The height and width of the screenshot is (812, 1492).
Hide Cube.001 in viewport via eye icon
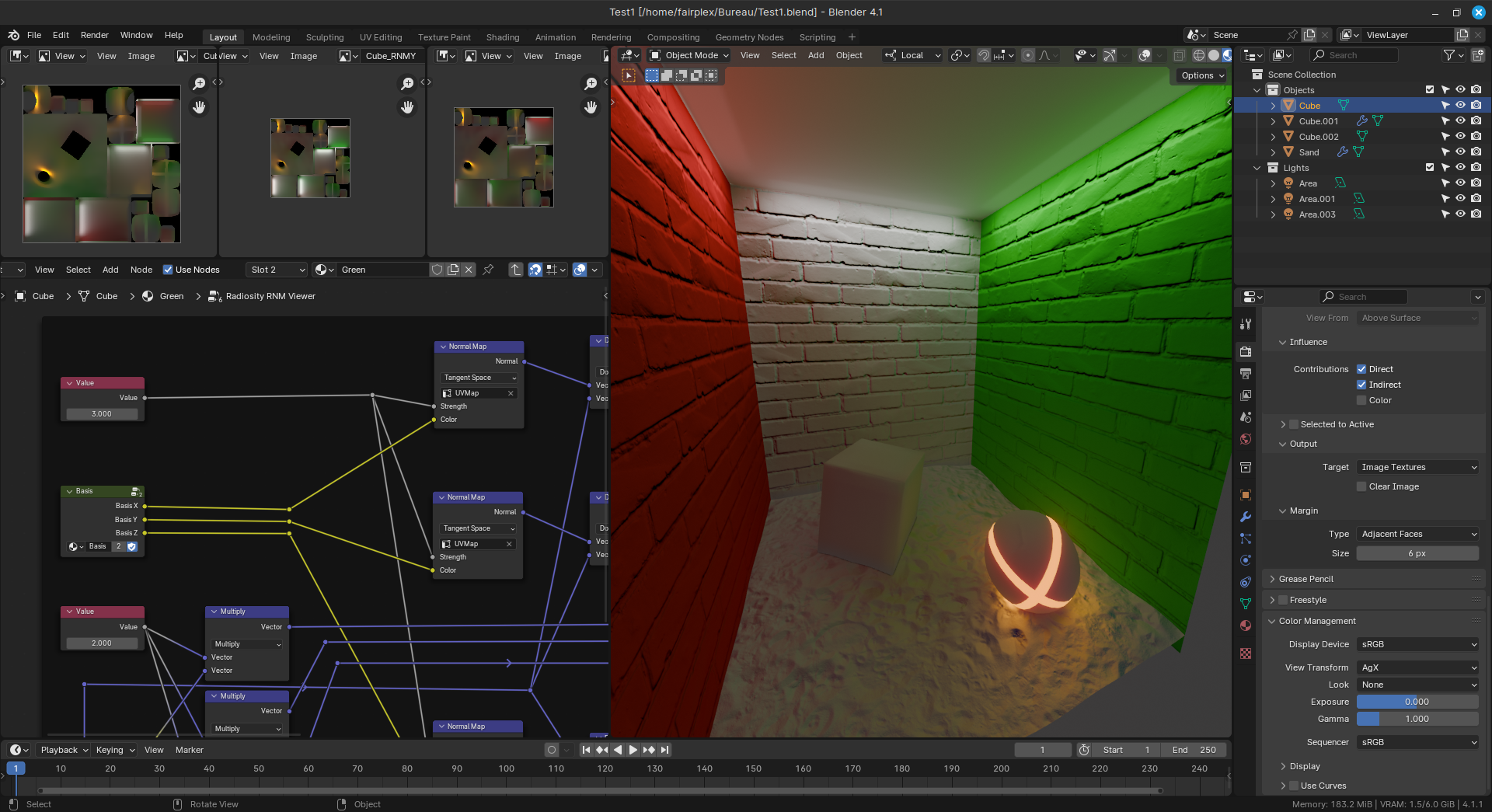click(x=1460, y=121)
